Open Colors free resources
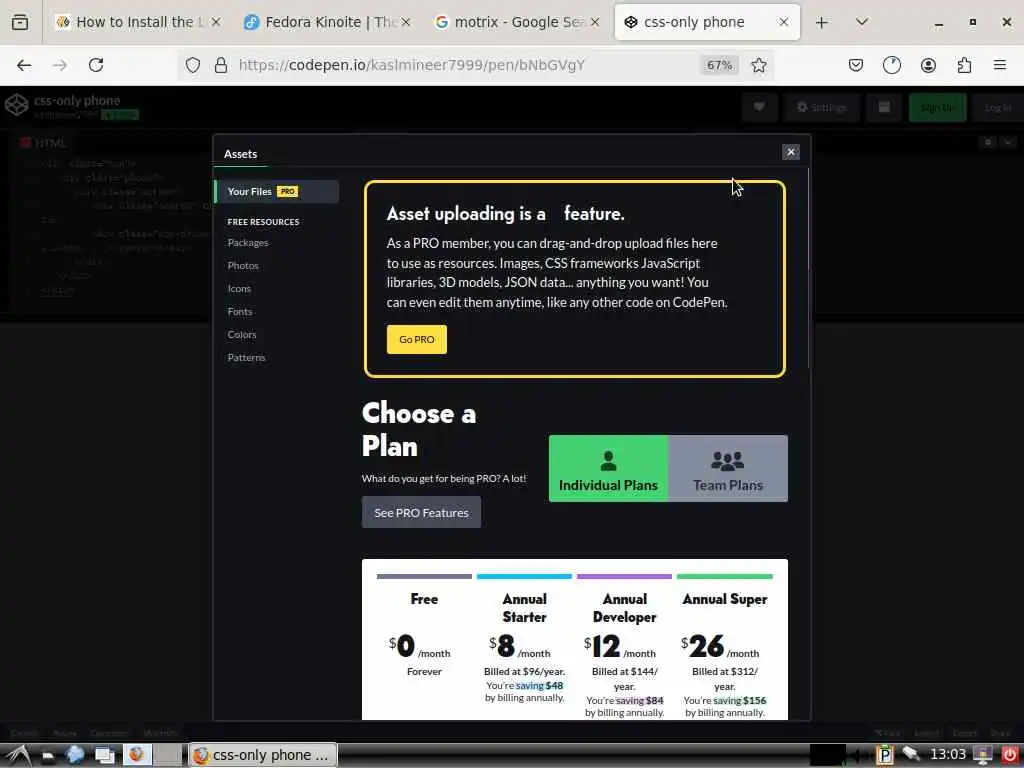Viewport: 1024px width, 768px height. tap(242, 334)
